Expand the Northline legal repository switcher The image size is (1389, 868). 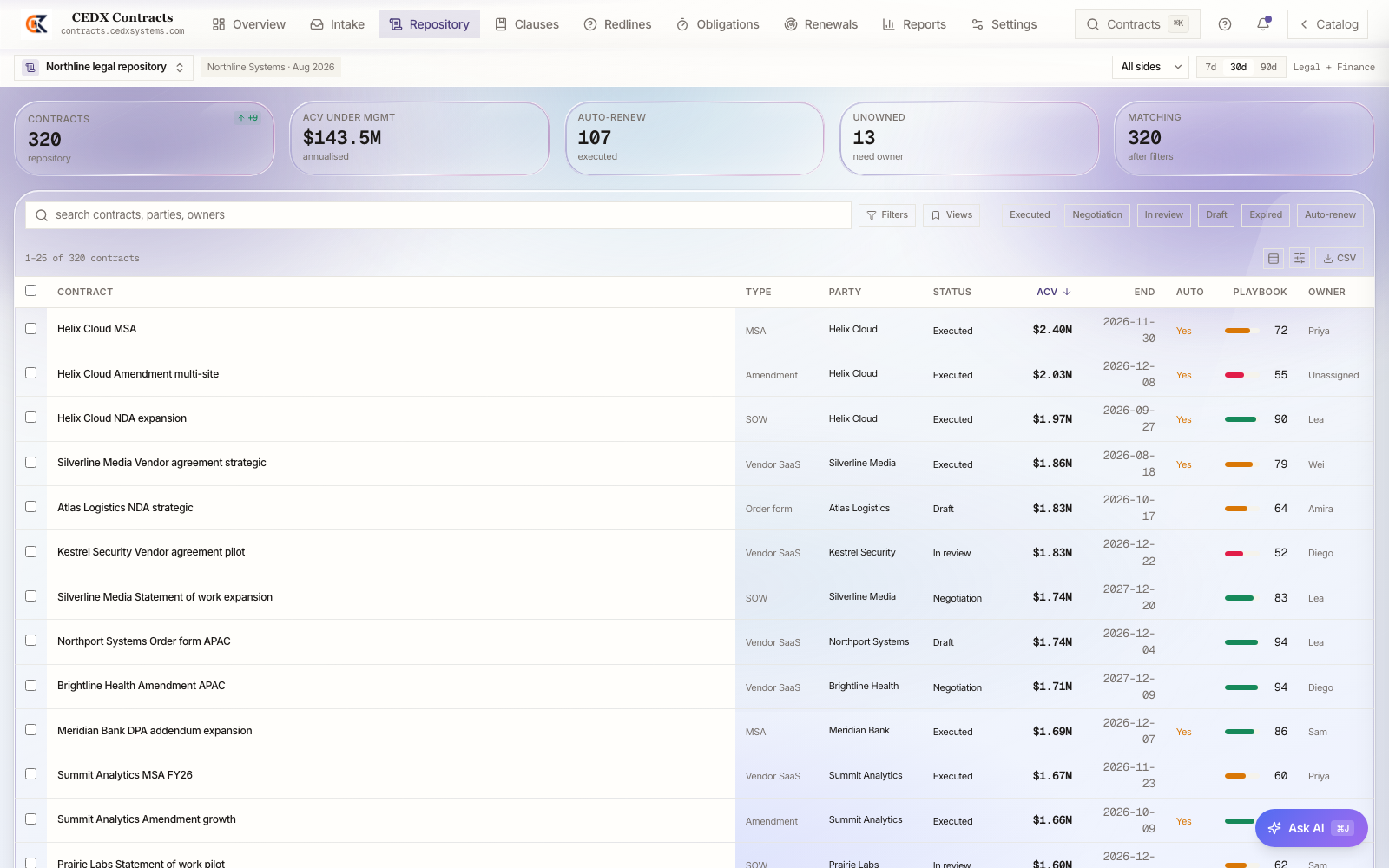point(103,67)
